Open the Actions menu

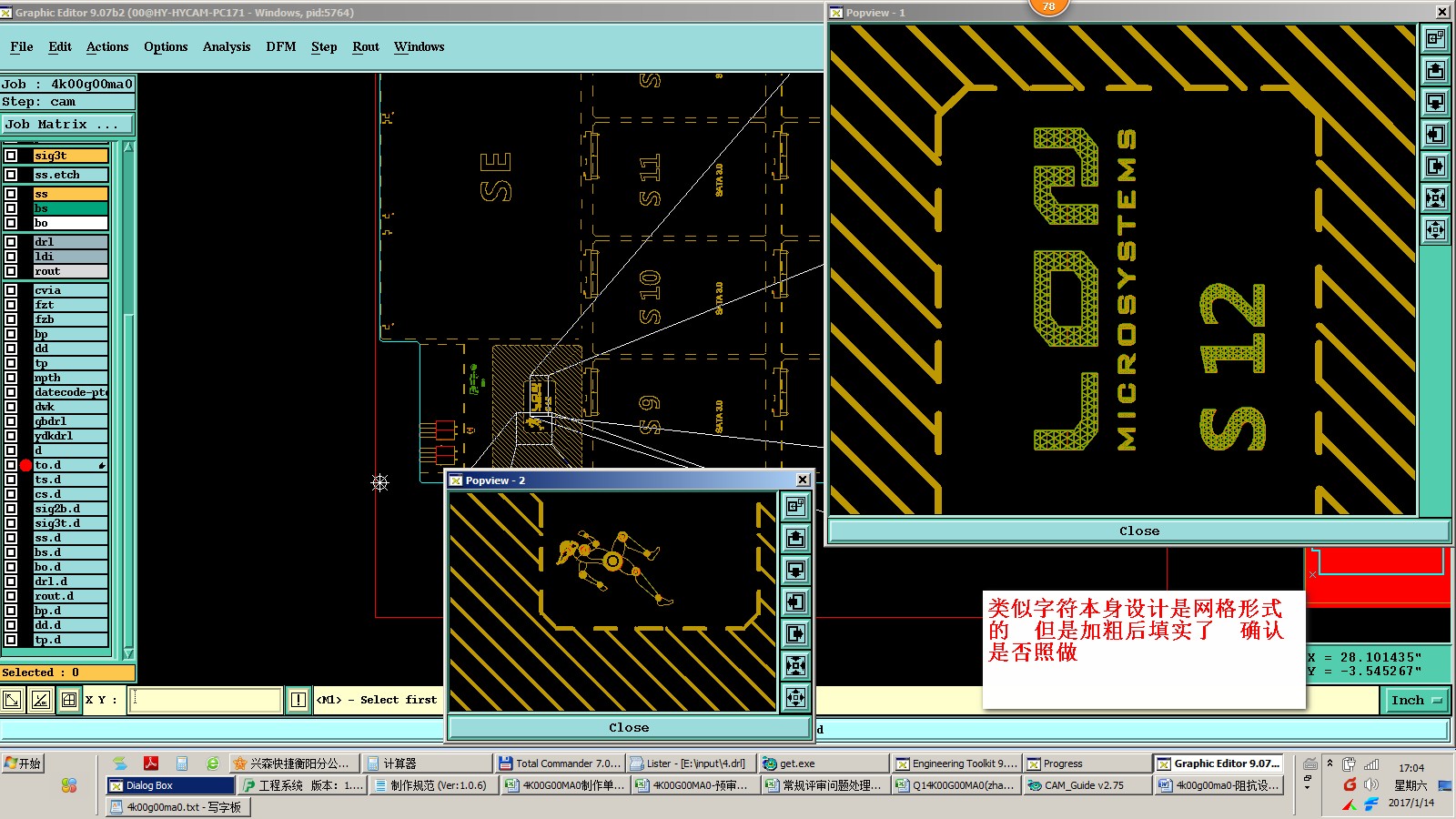[107, 46]
